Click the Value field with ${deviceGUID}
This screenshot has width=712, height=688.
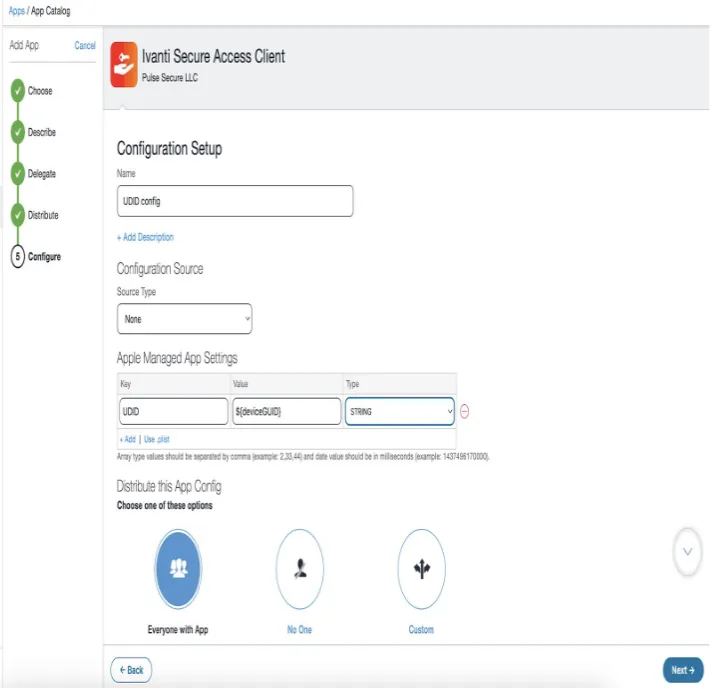287,411
